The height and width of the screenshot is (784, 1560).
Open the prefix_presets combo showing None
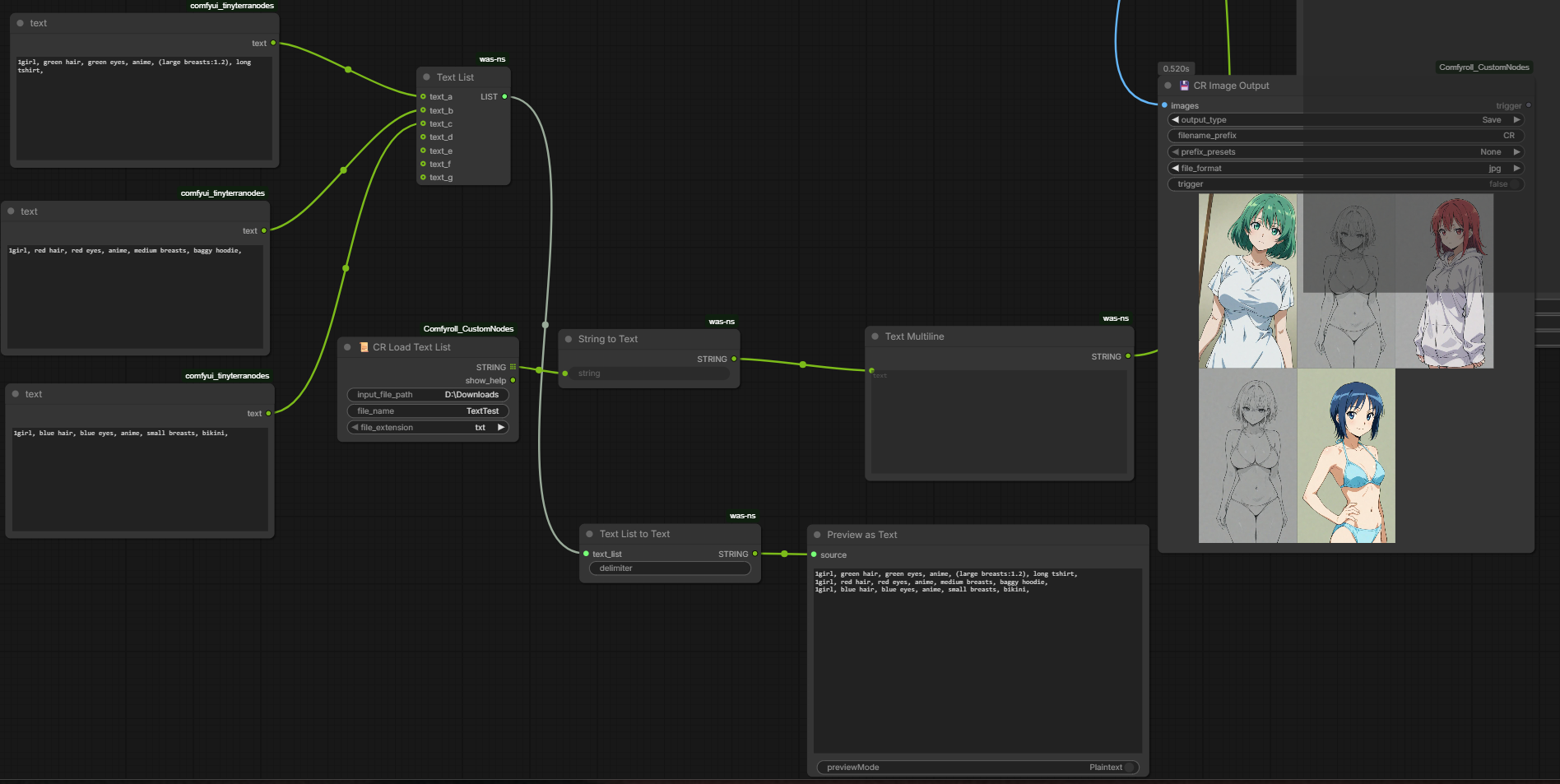pos(1345,152)
